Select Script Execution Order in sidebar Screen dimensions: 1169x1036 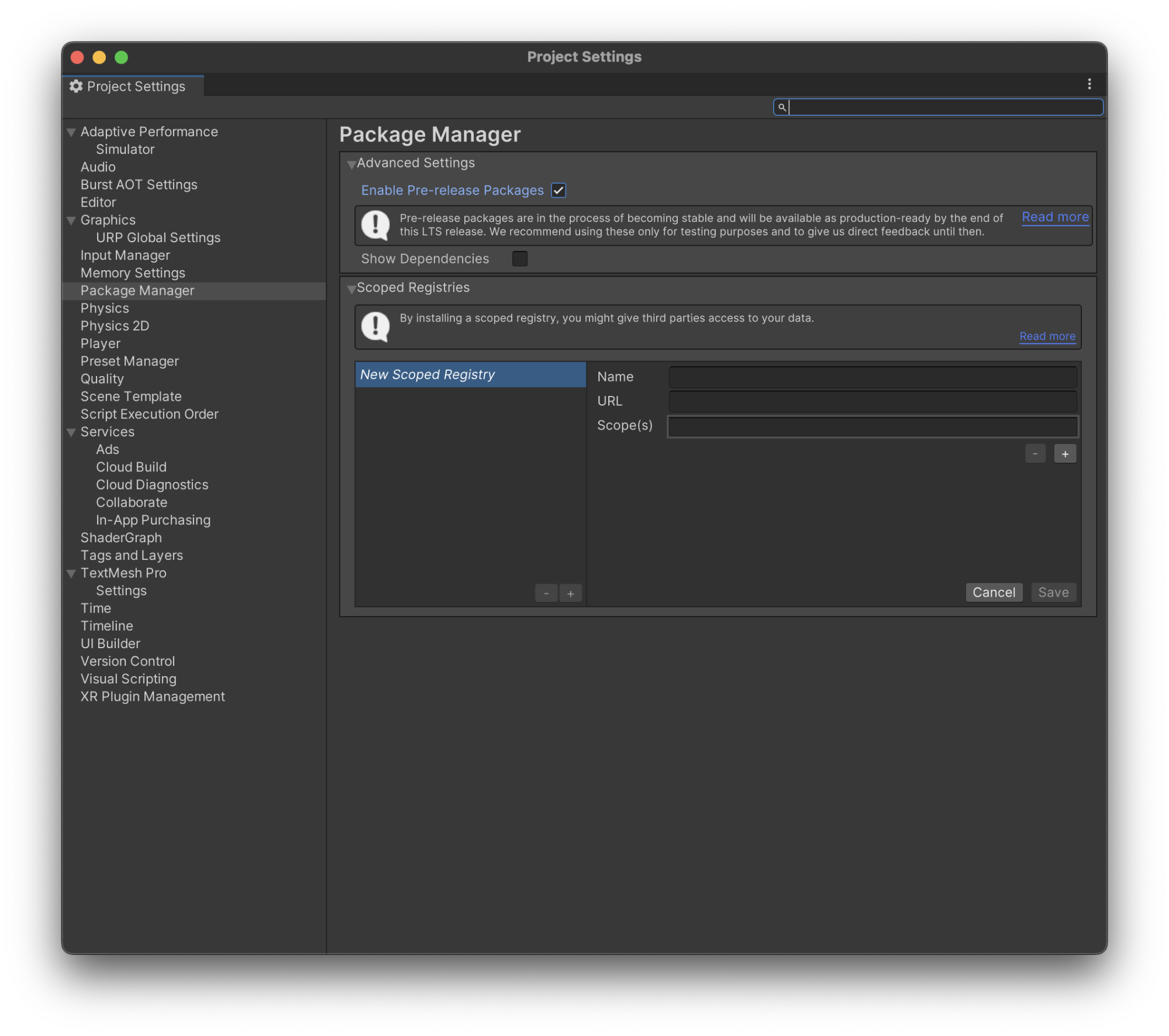pyautogui.click(x=149, y=414)
